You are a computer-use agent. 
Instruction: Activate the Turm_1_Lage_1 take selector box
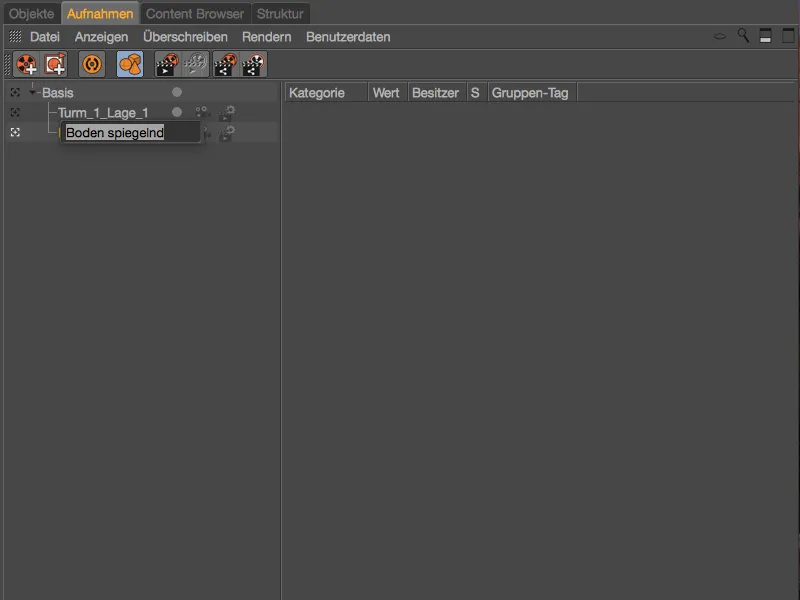(x=15, y=112)
